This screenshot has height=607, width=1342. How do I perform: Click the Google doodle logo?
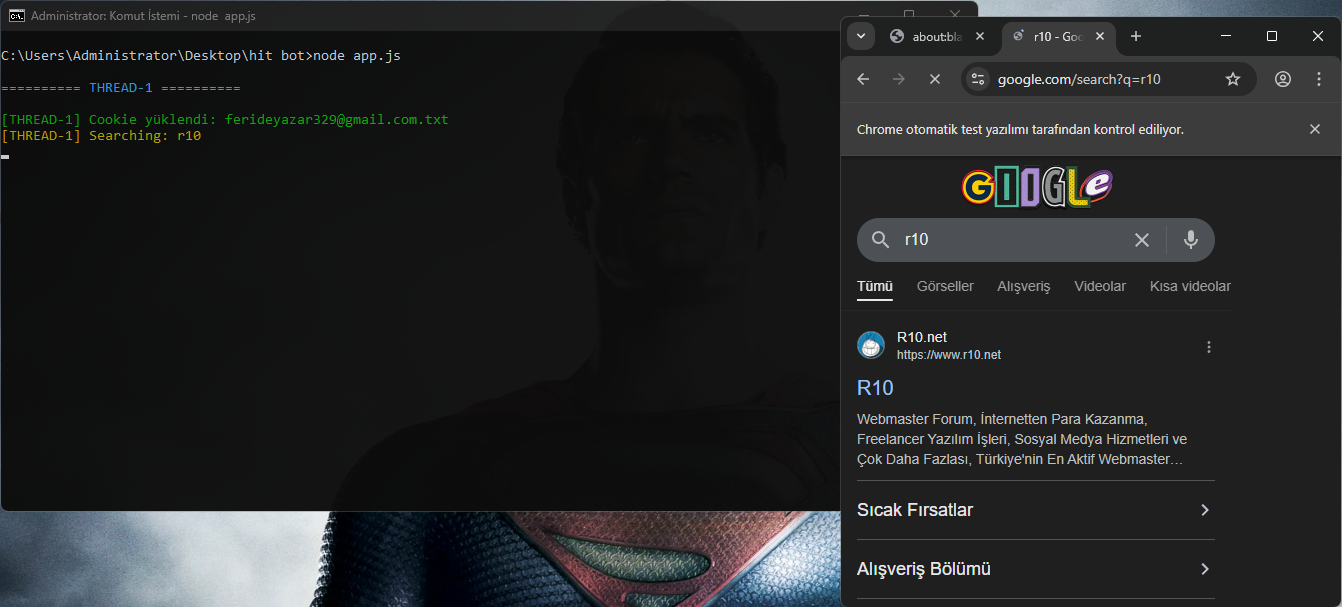[1036, 187]
